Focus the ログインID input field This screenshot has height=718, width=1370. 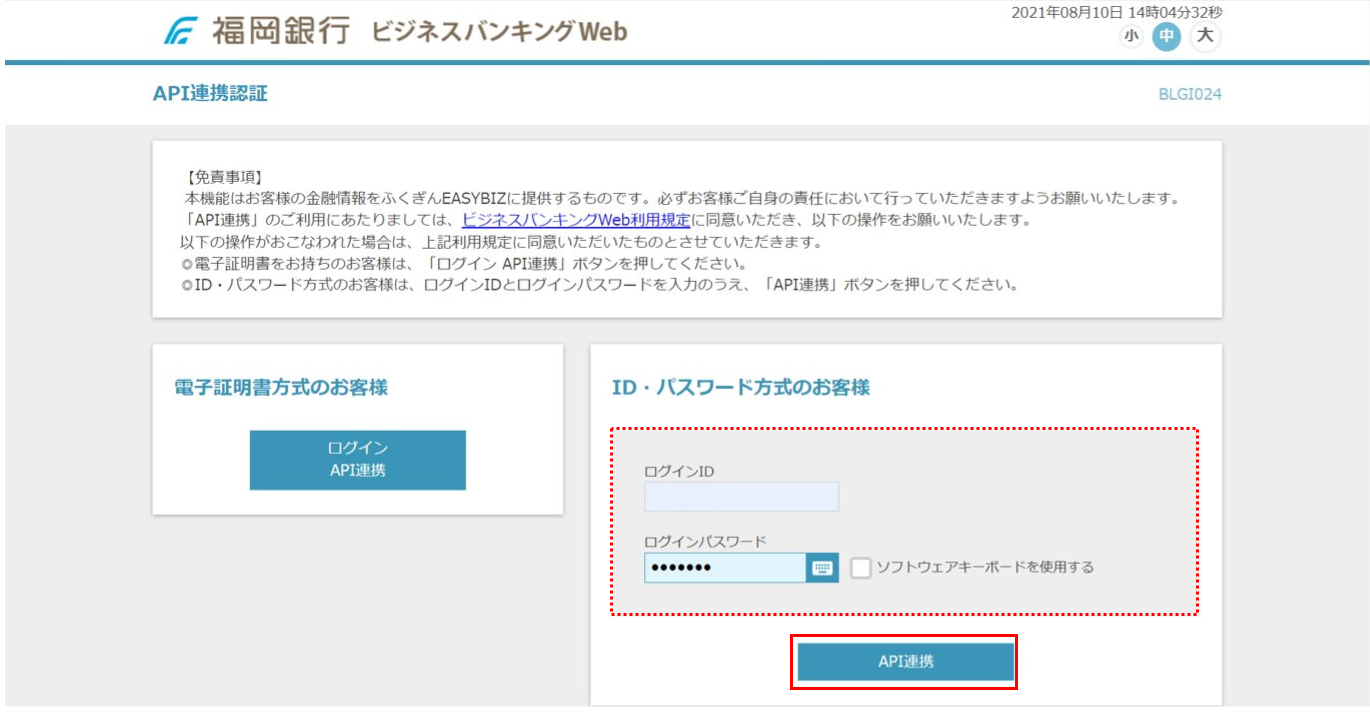[741, 497]
